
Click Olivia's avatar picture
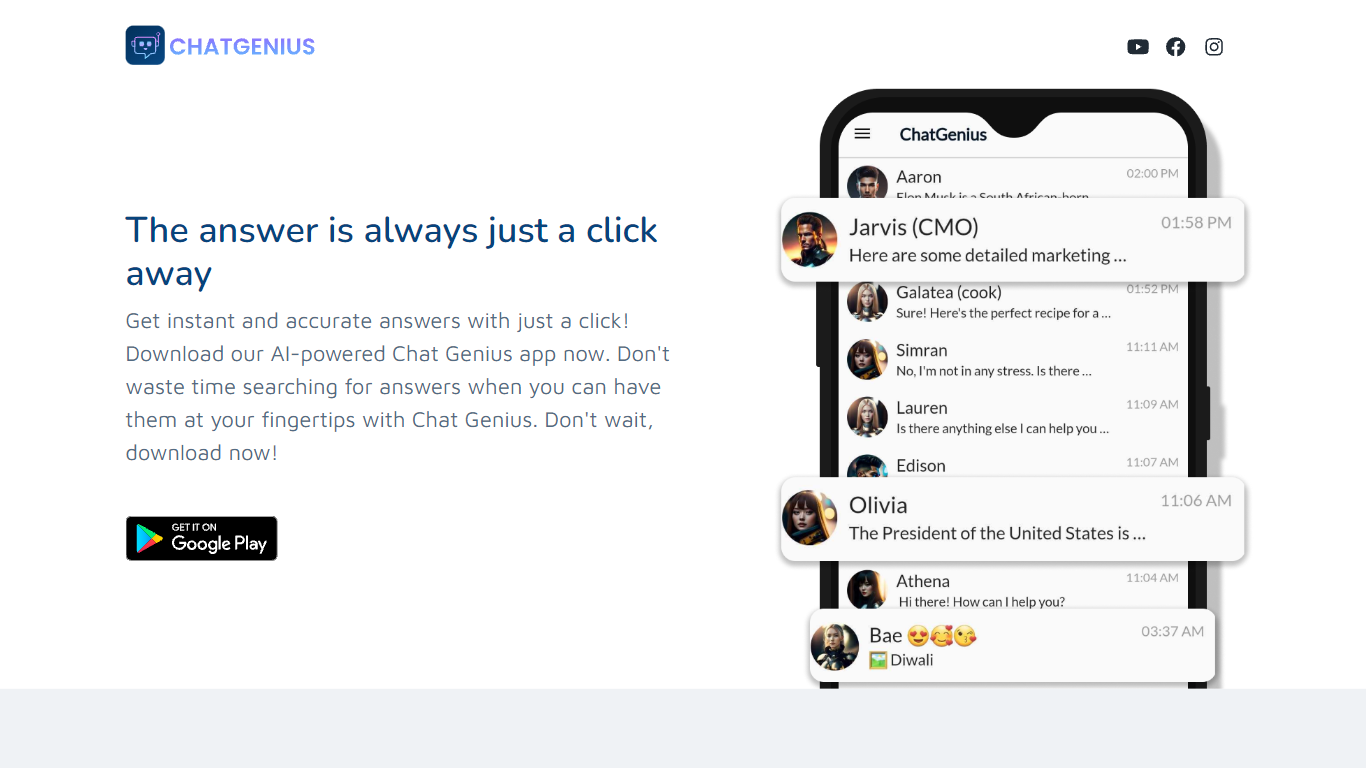click(810, 518)
